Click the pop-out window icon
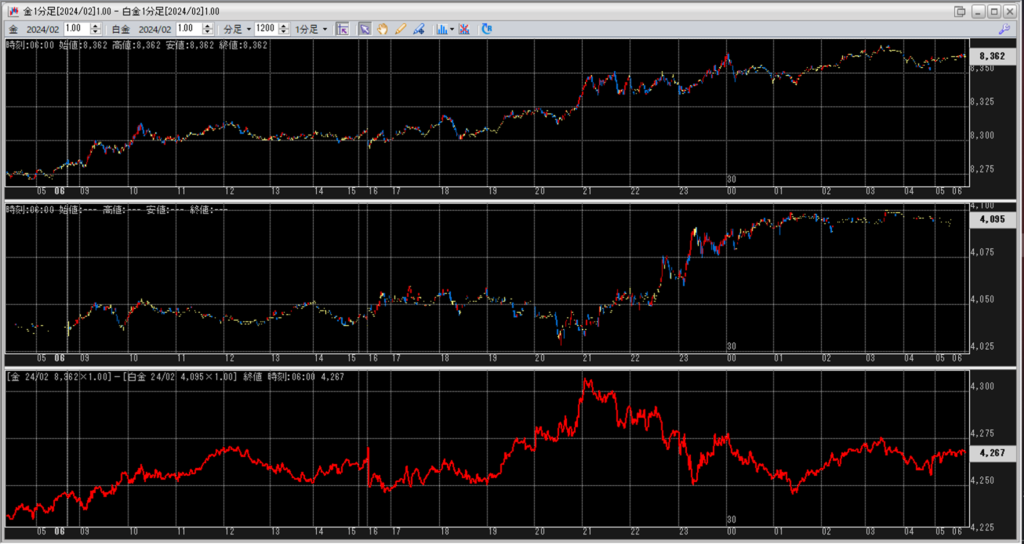 tap(961, 11)
